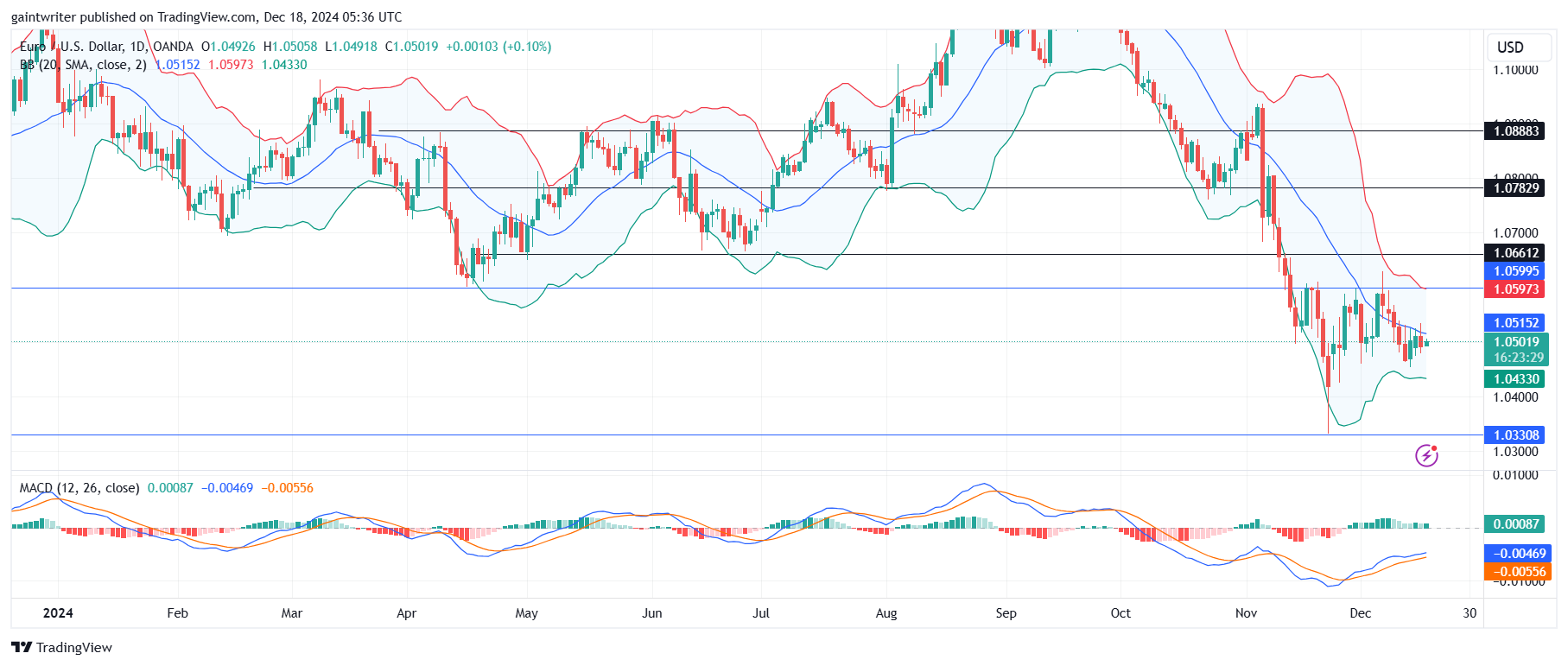Click the 1.07000 price scale label
This screenshot has width=1568, height=666.
pos(1516,233)
